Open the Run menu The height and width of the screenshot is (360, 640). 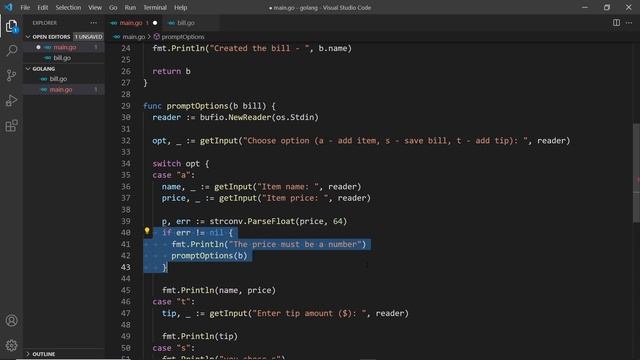coord(130,7)
